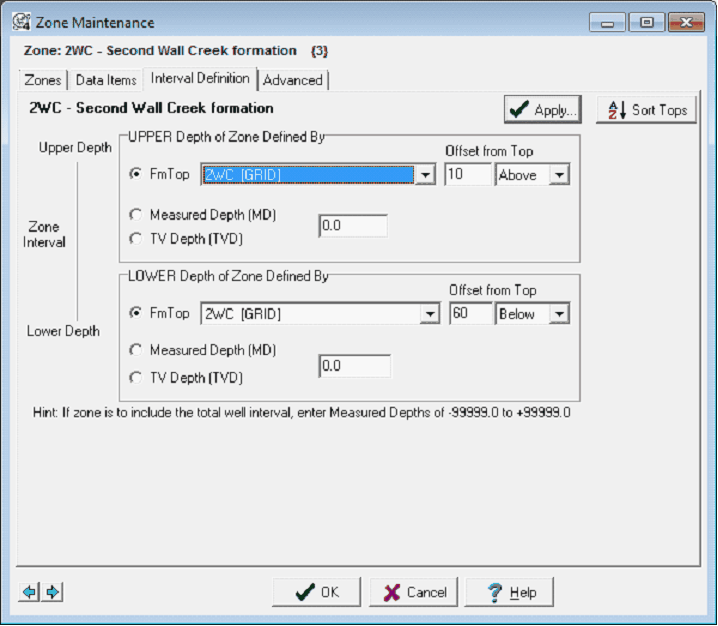The width and height of the screenshot is (718, 626).
Task: Select TV Depth (TVD) for lower depth
Action: pos(136,377)
